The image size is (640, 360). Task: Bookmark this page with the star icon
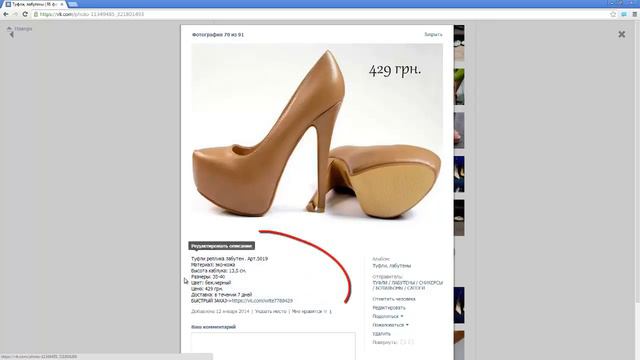(x=613, y=14)
